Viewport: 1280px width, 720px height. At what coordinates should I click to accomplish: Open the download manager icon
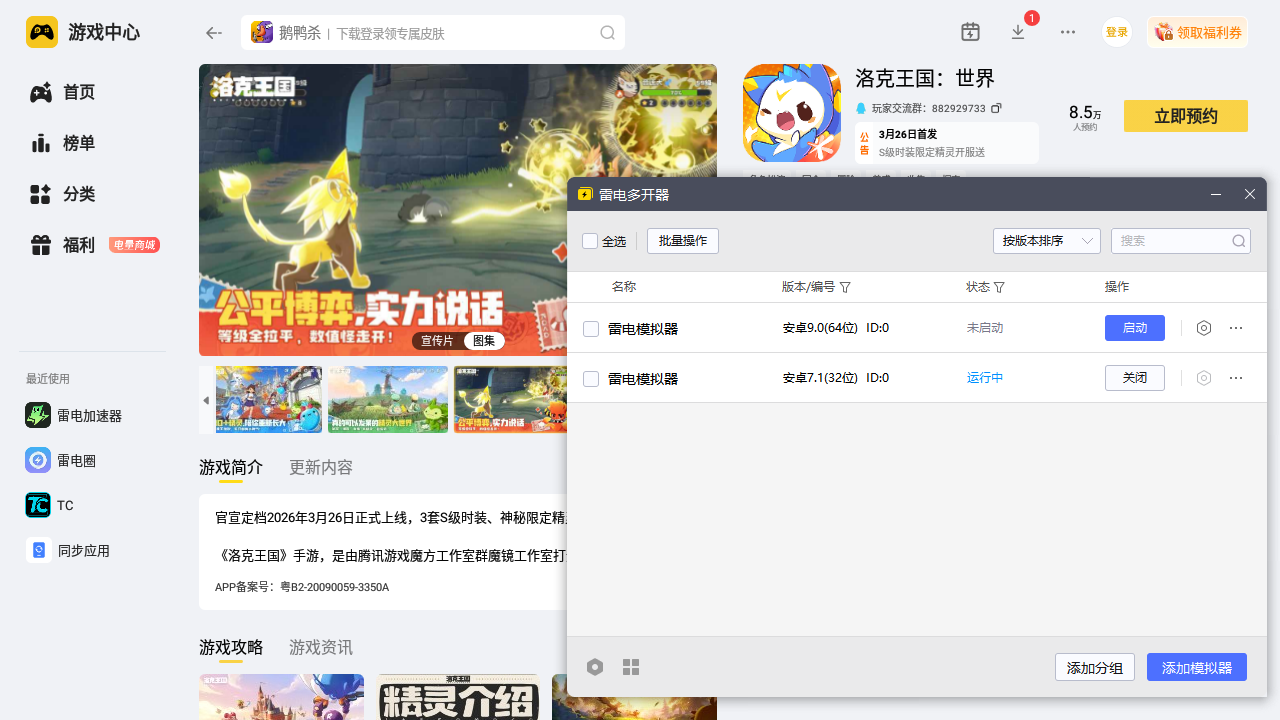pos(1018,32)
